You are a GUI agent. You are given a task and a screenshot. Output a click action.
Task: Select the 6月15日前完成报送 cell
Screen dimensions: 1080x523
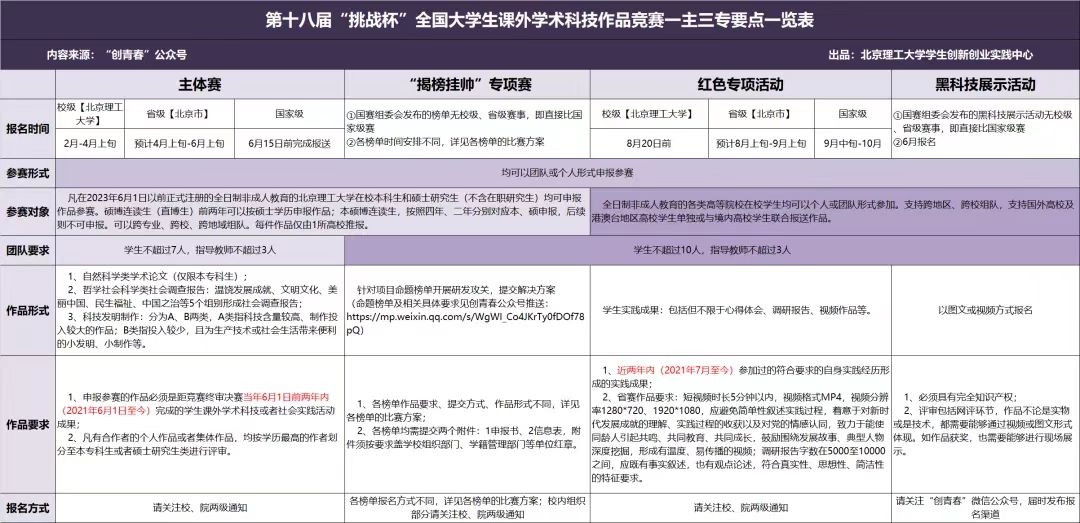[x=289, y=143]
